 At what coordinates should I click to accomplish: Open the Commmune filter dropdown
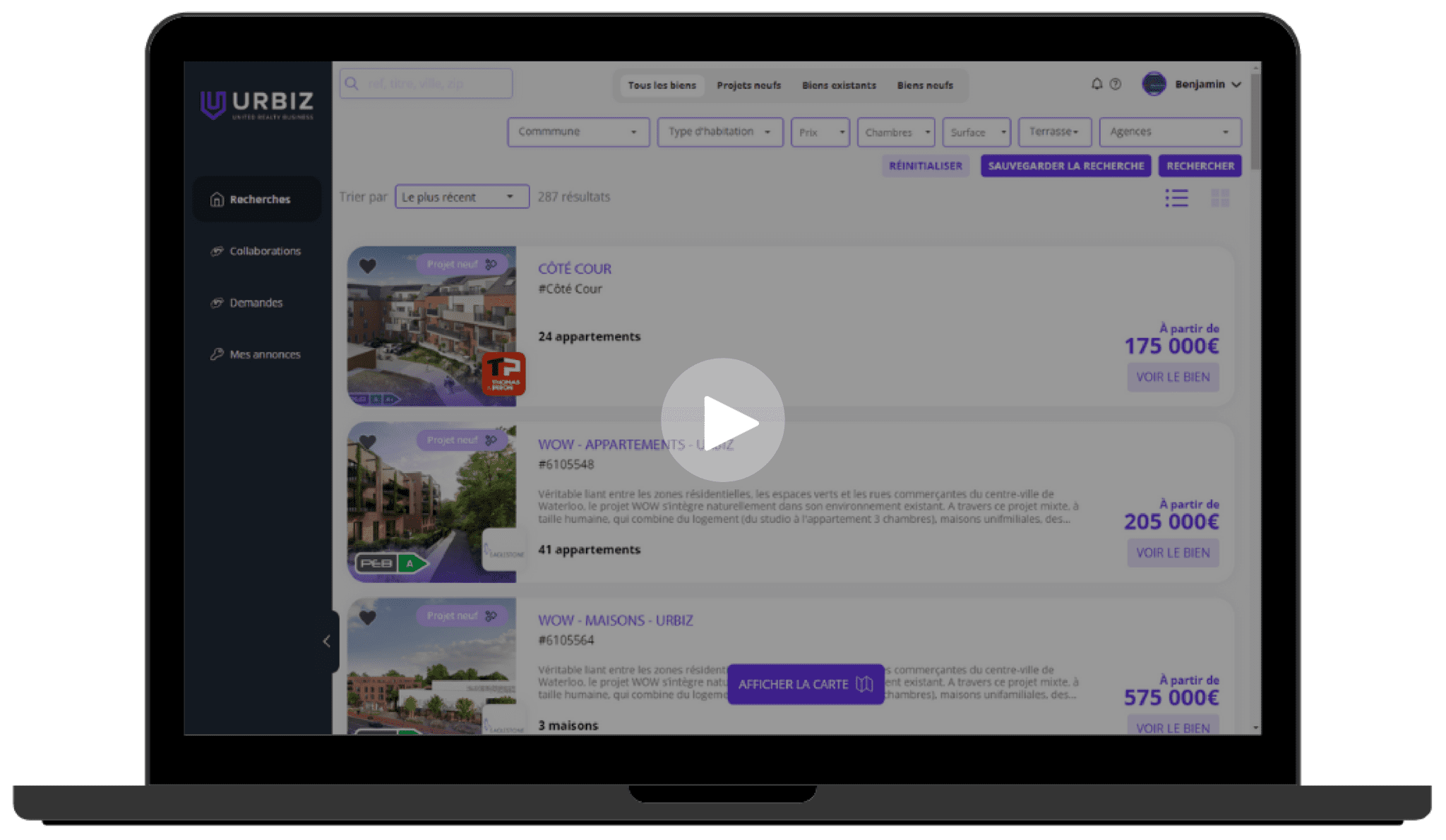pyautogui.click(x=578, y=132)
